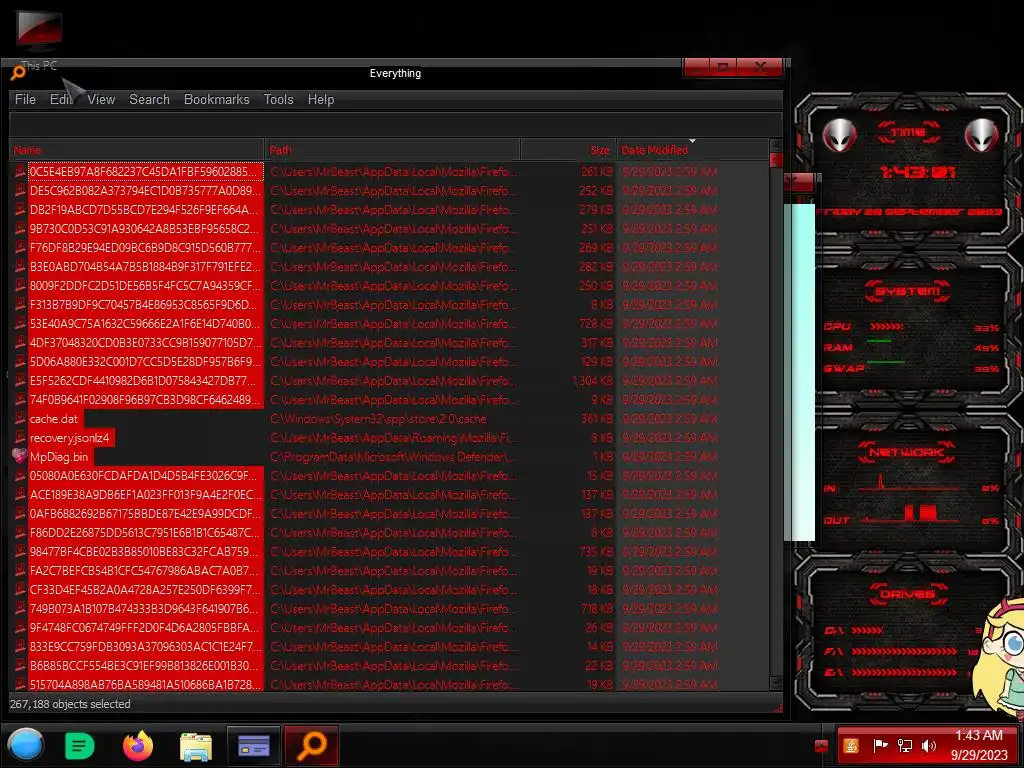The height and width of the screenshot is (768, 1024).
Task: Select file 749B073A1B107B474333B3D9643F641907B6
Action: 145,609
